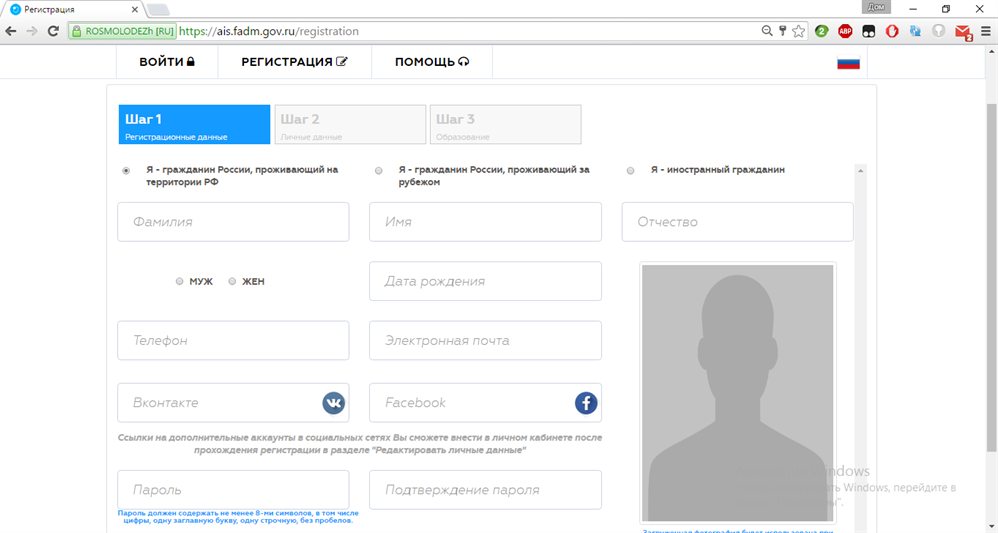Click the Вконтакте link field
Screen dimensions: 998x533
tap(234, 403)
